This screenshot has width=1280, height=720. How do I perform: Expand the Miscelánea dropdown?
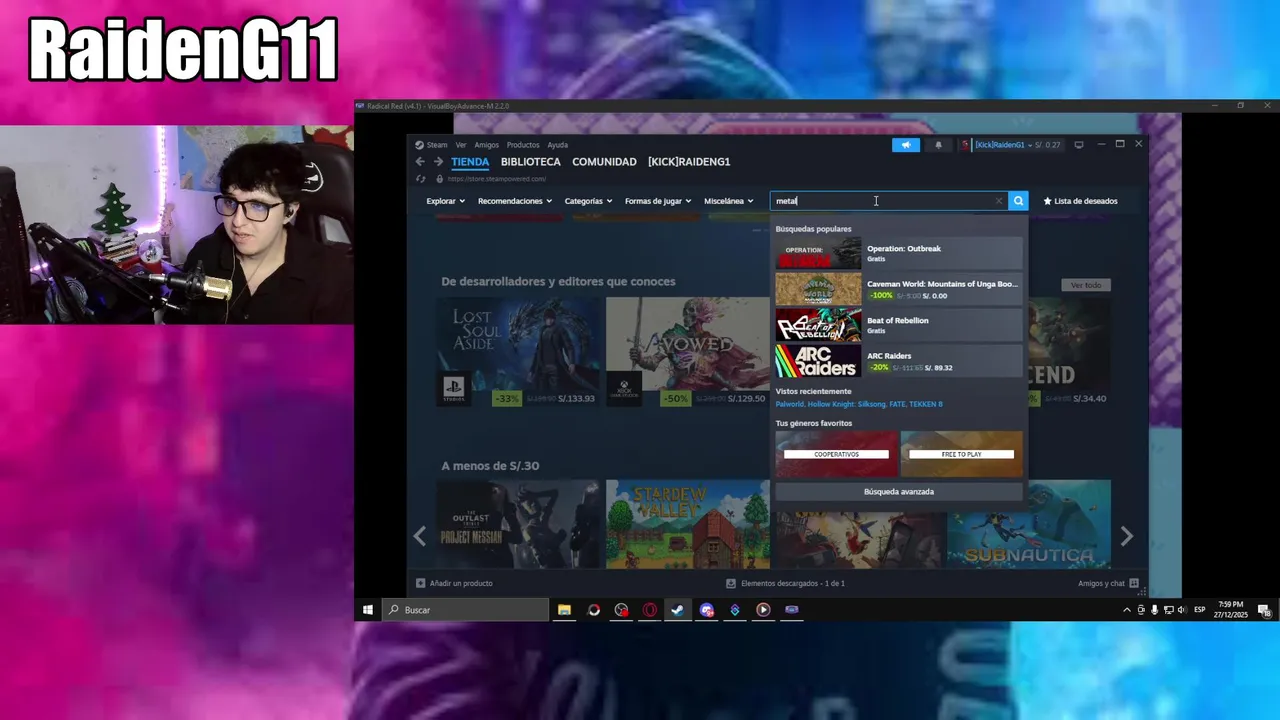pos(729,201)
